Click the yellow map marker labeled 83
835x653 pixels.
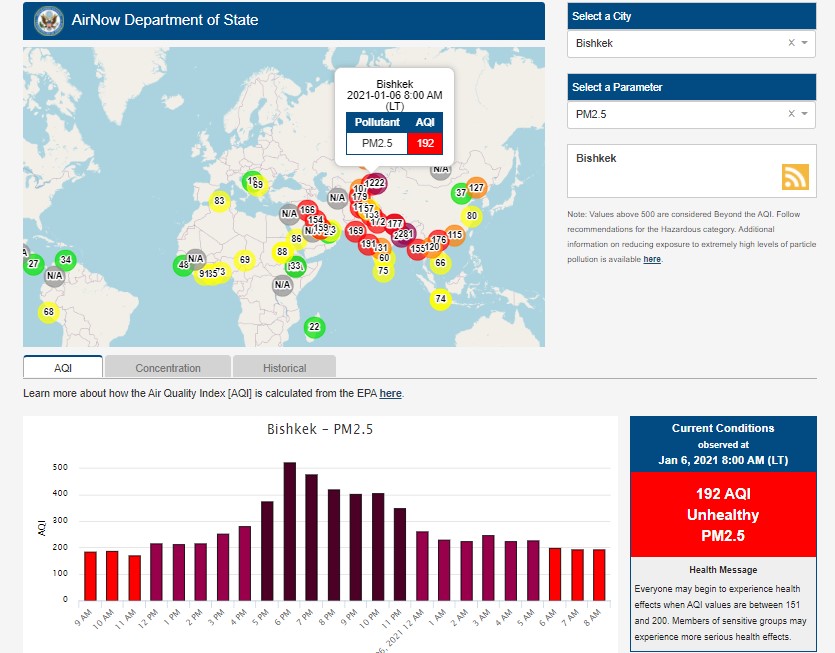click(x=219, y=202)
